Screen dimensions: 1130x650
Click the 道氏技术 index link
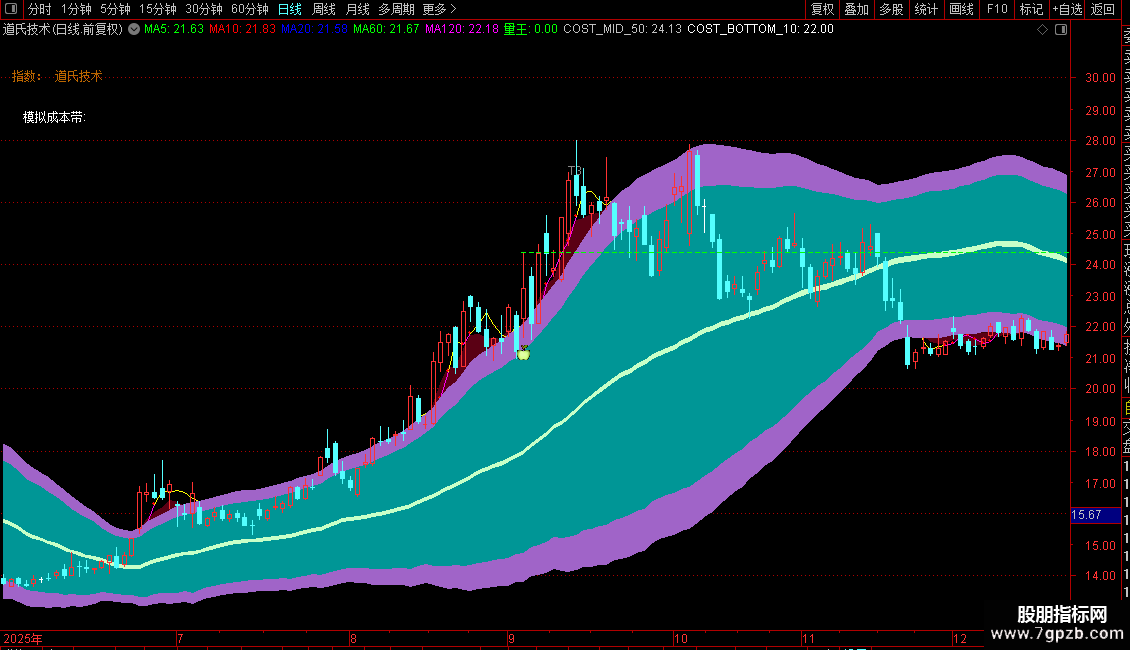coord(79,76)
